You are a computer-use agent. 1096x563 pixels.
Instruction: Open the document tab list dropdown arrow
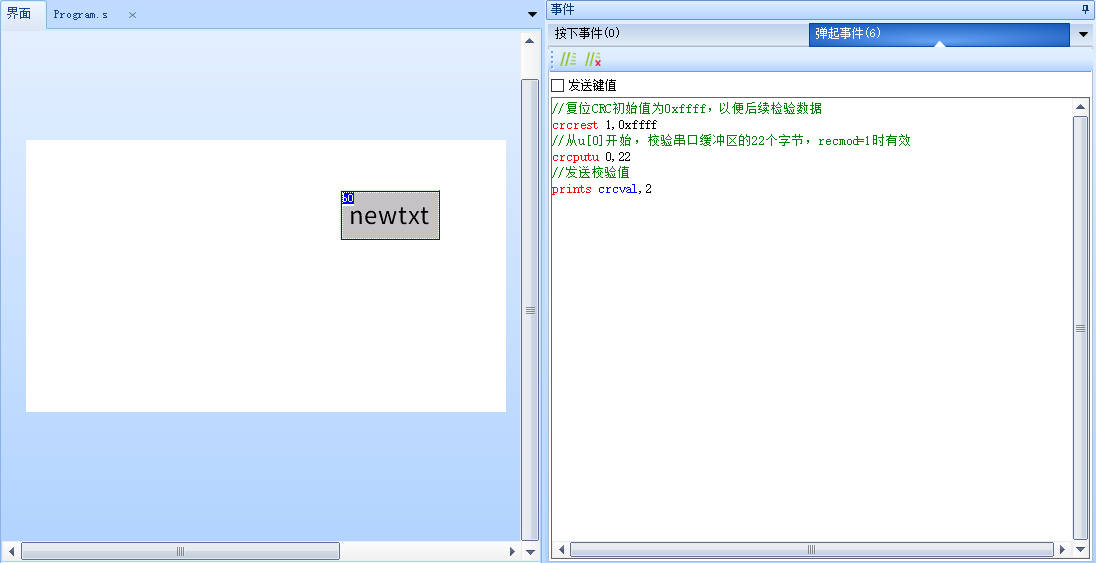point(532,14)
